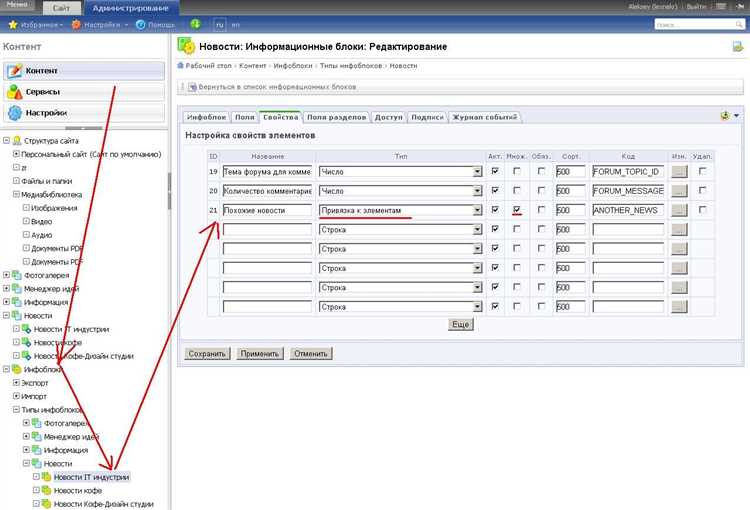750x510 pixels.
Task: Click the Фотогалерея icon in upper tree
Action: click(x=17, y=276)
